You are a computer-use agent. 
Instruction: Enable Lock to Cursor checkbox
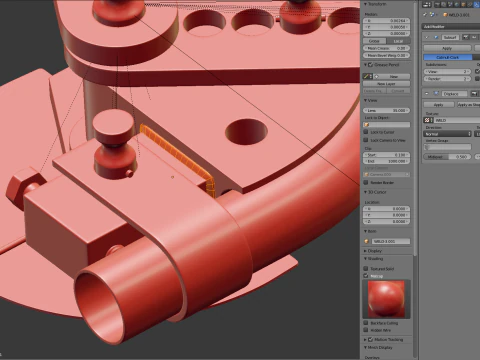tap(366, 132)
